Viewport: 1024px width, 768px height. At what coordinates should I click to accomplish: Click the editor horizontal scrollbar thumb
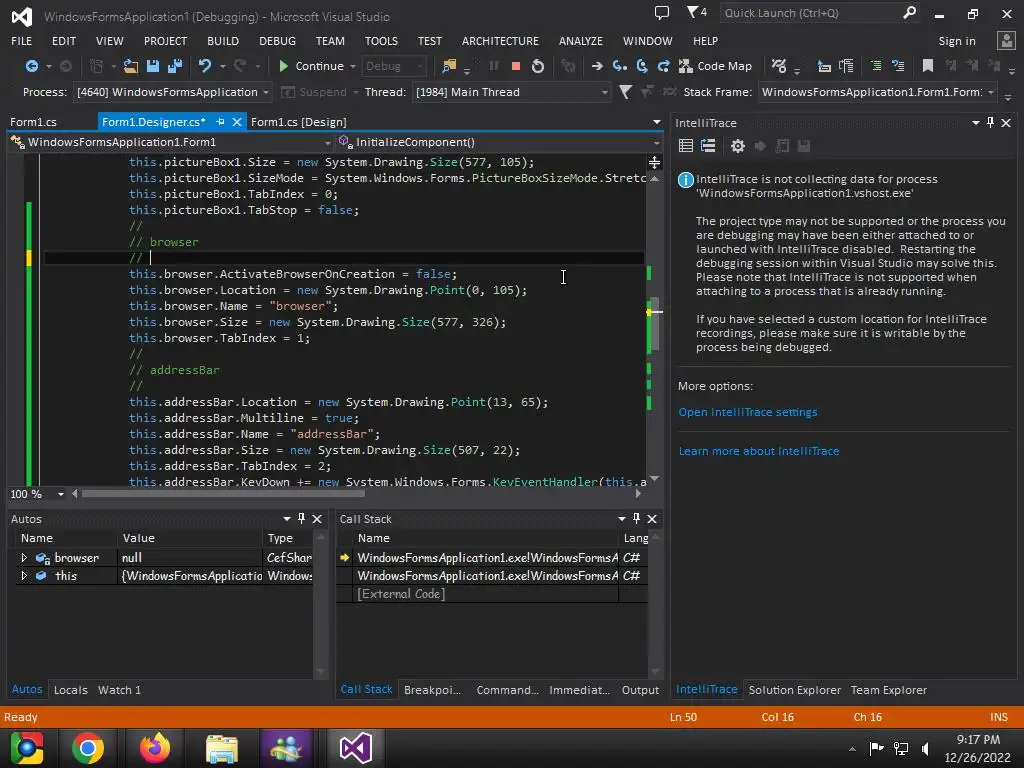[x=223, y=494]
